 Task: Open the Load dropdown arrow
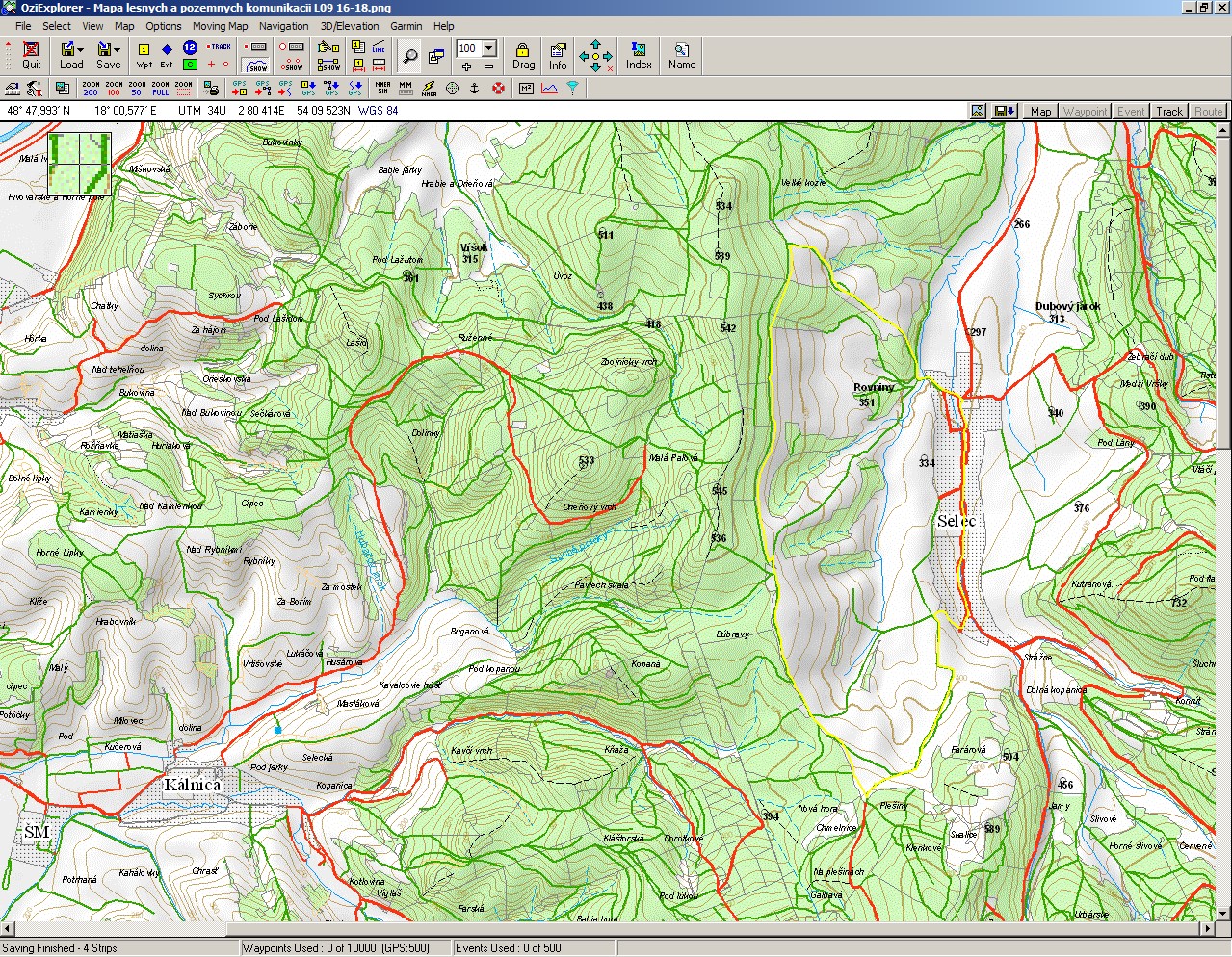(x=81, y=49)
